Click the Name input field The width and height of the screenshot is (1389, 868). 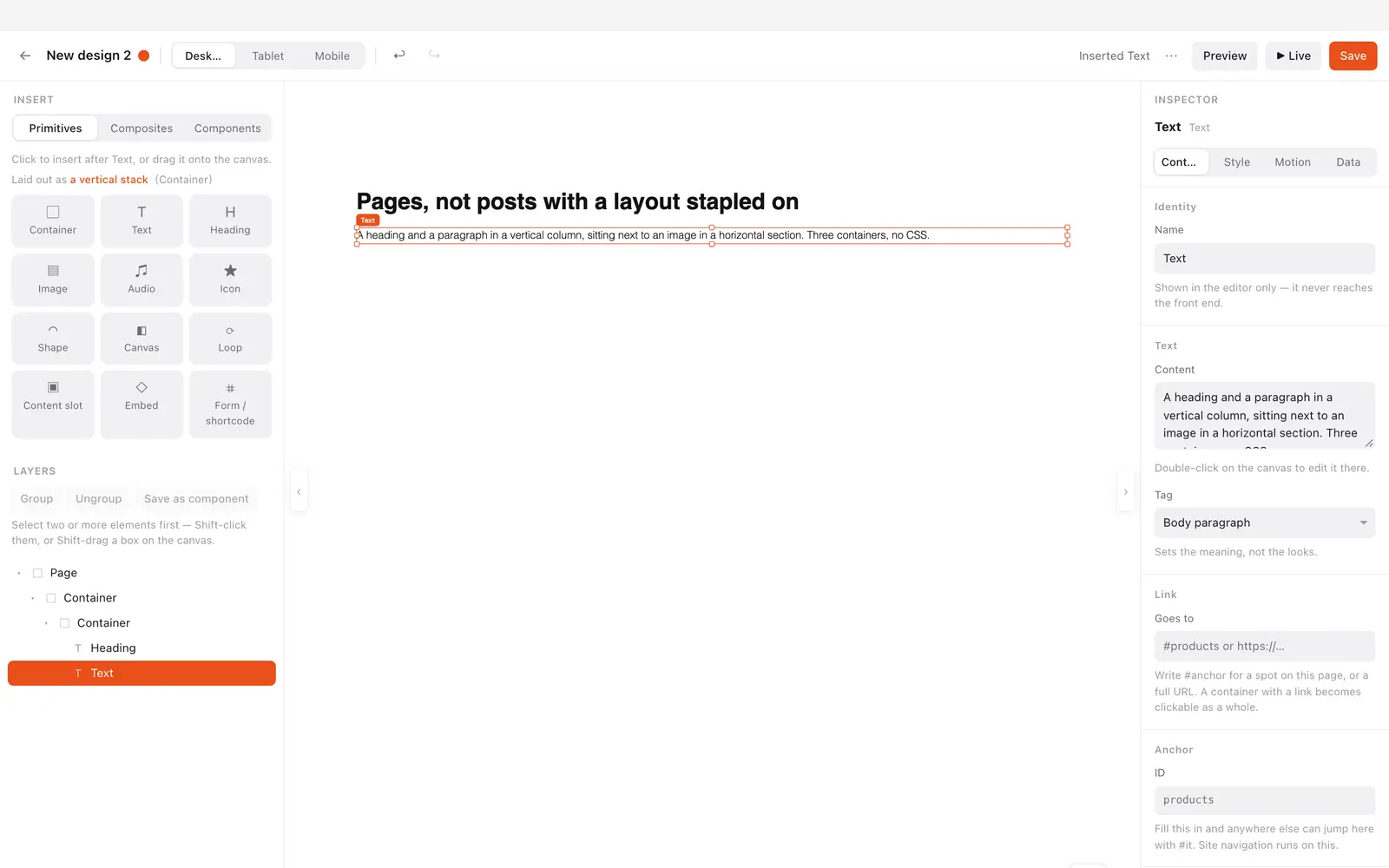1264,259
